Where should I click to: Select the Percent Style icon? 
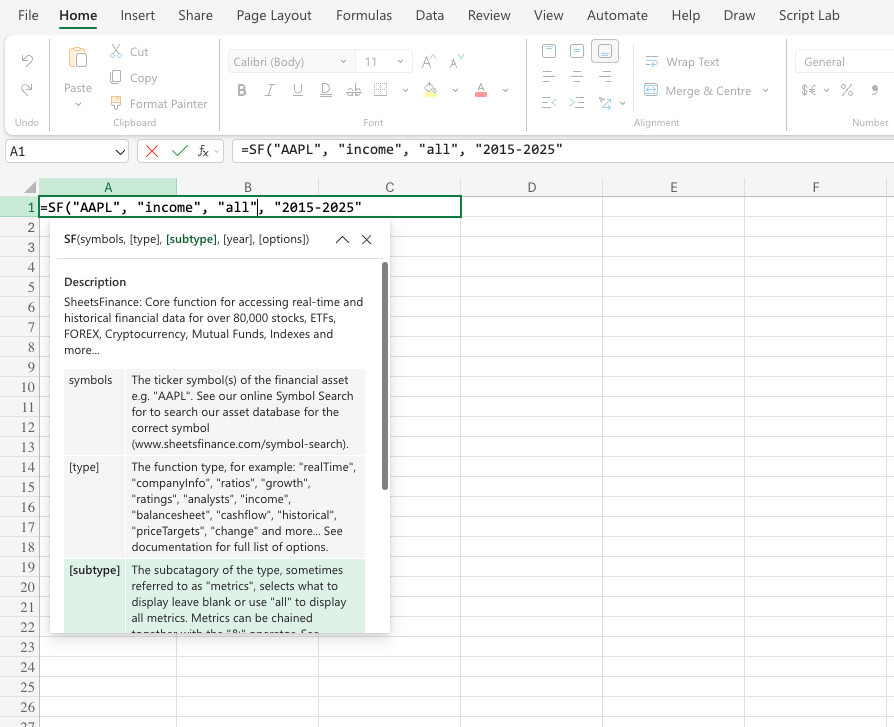(846, 89)
